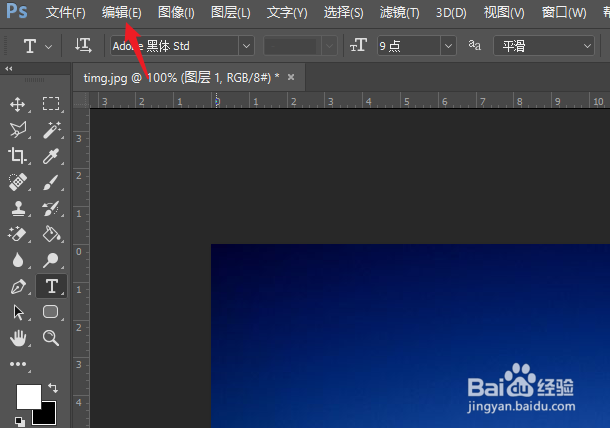Click the font family field Adobe 黑体 Std
The height and width of the screenshot is (428, 610).
click(x=175, y=46)
